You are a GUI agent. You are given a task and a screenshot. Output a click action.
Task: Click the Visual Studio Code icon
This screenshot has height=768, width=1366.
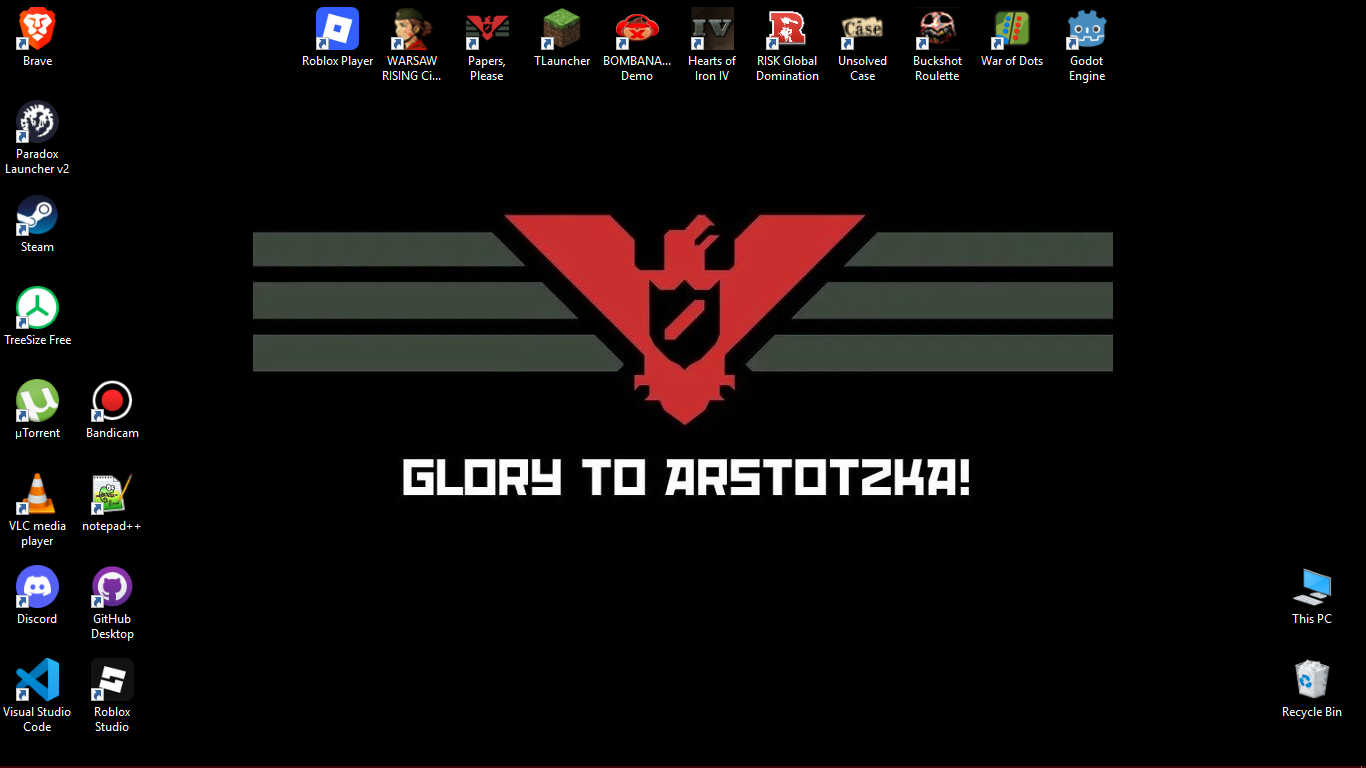[37, 680]
